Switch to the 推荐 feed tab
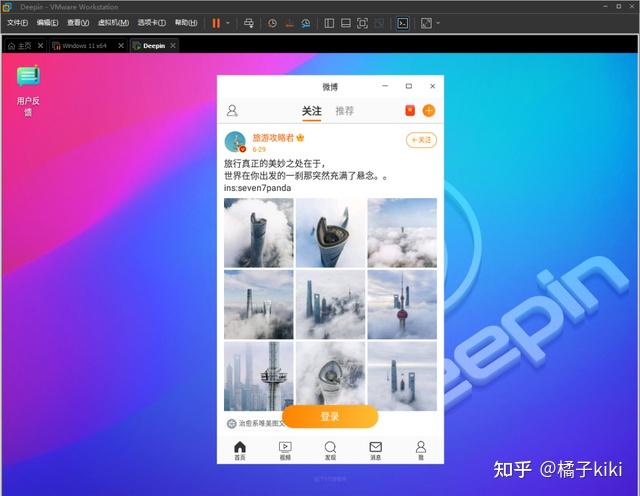 click(344, 111)
